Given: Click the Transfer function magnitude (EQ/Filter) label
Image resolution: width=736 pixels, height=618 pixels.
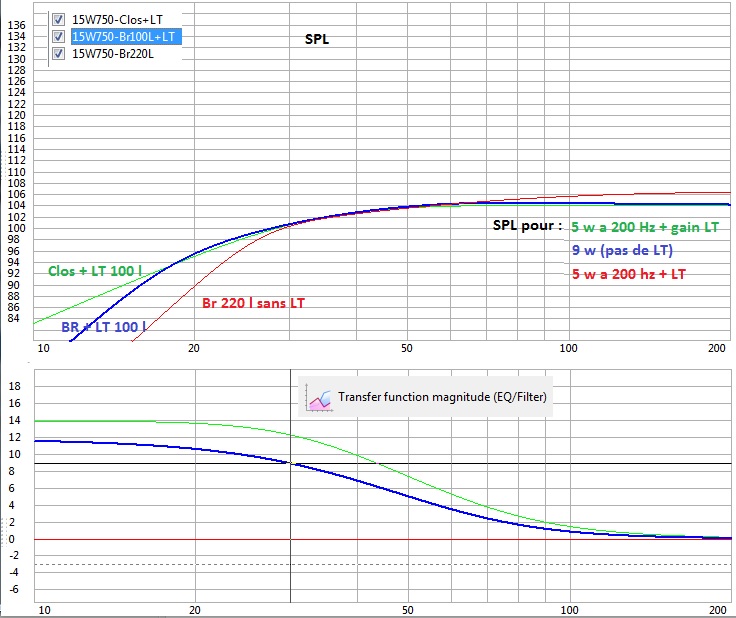Looking at the screenshot, I should (x=442, y=397).
